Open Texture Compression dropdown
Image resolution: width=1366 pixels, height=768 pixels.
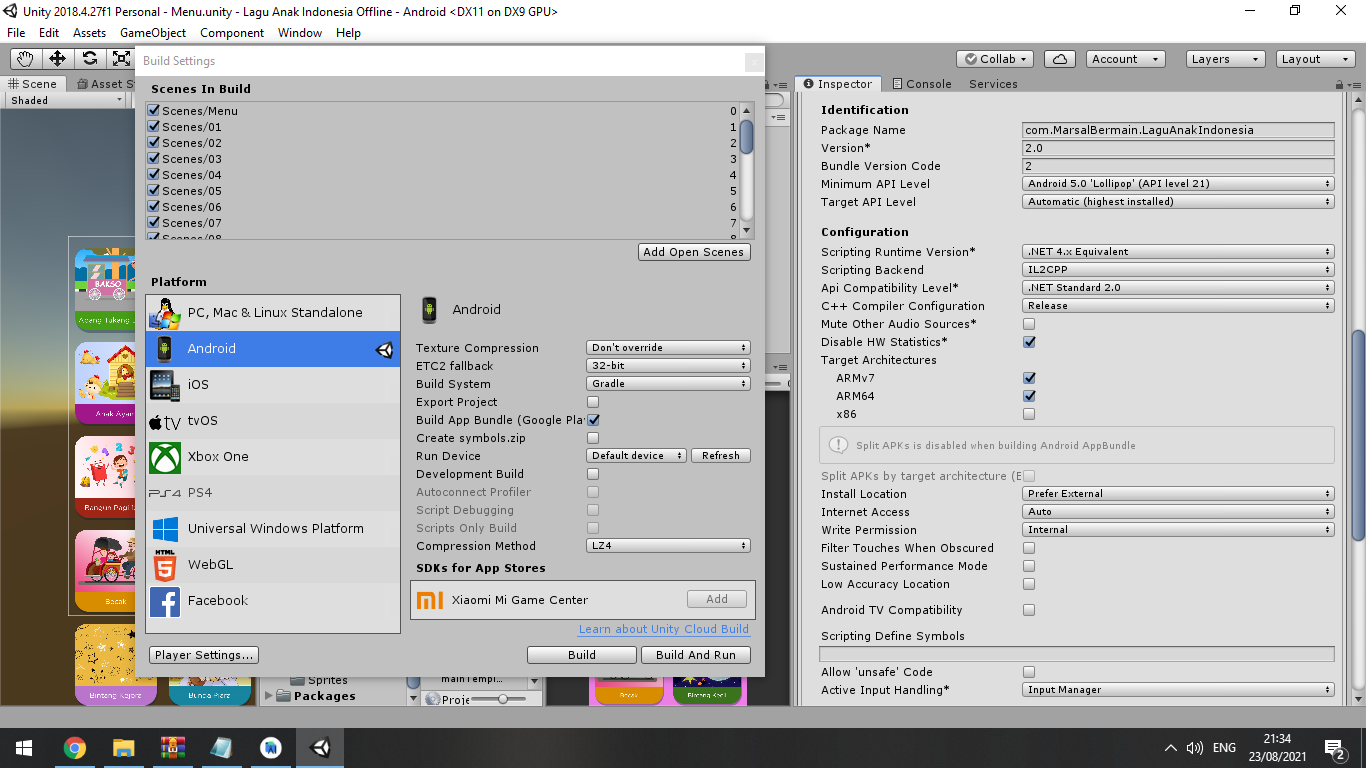pos(668,348)
